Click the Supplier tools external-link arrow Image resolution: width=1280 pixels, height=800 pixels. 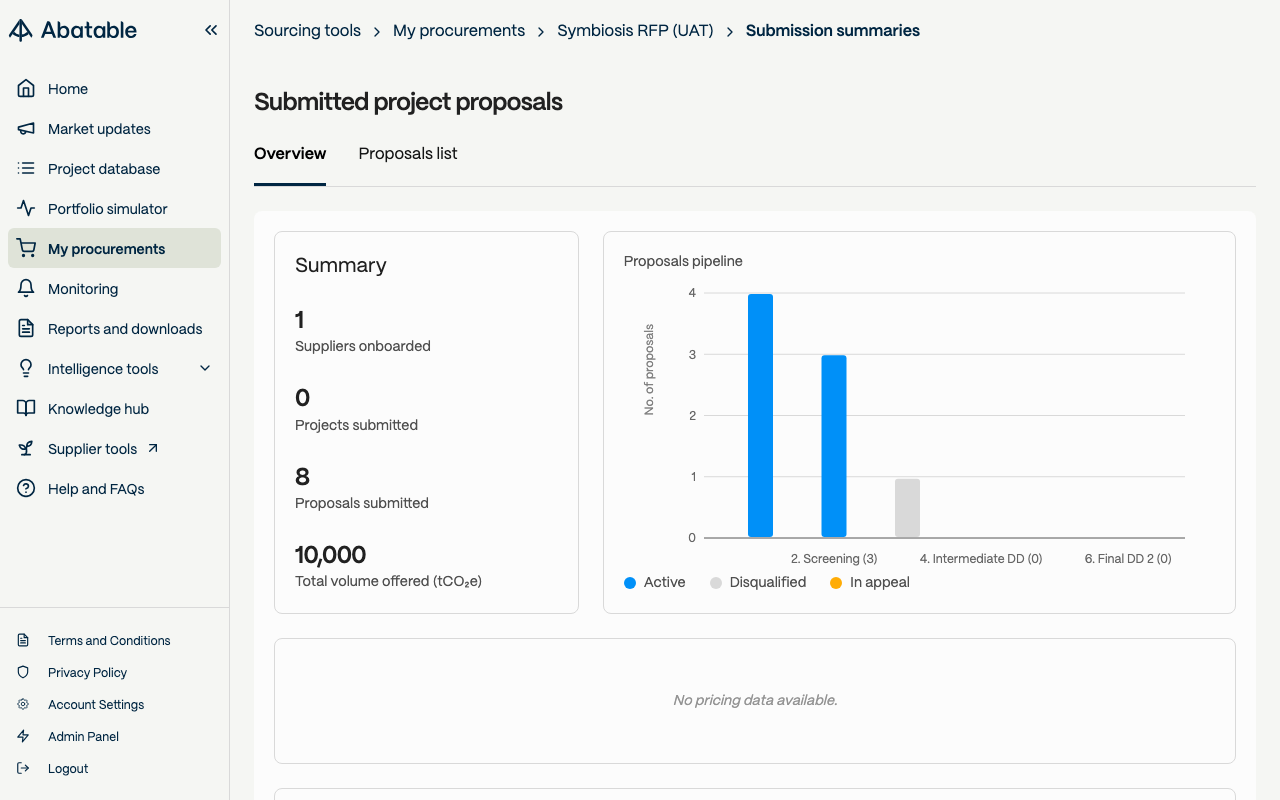pos(153,448)
